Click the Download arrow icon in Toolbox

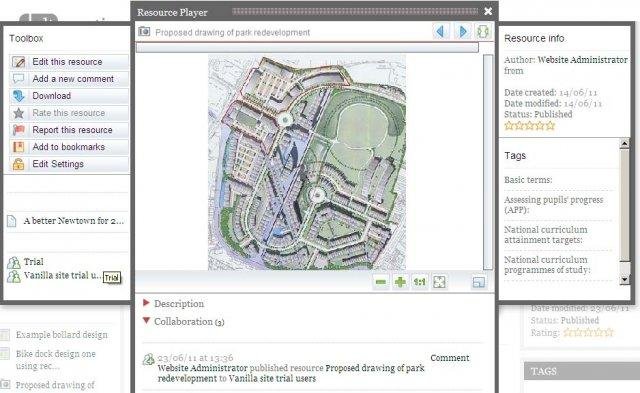[x=19, y=96]
